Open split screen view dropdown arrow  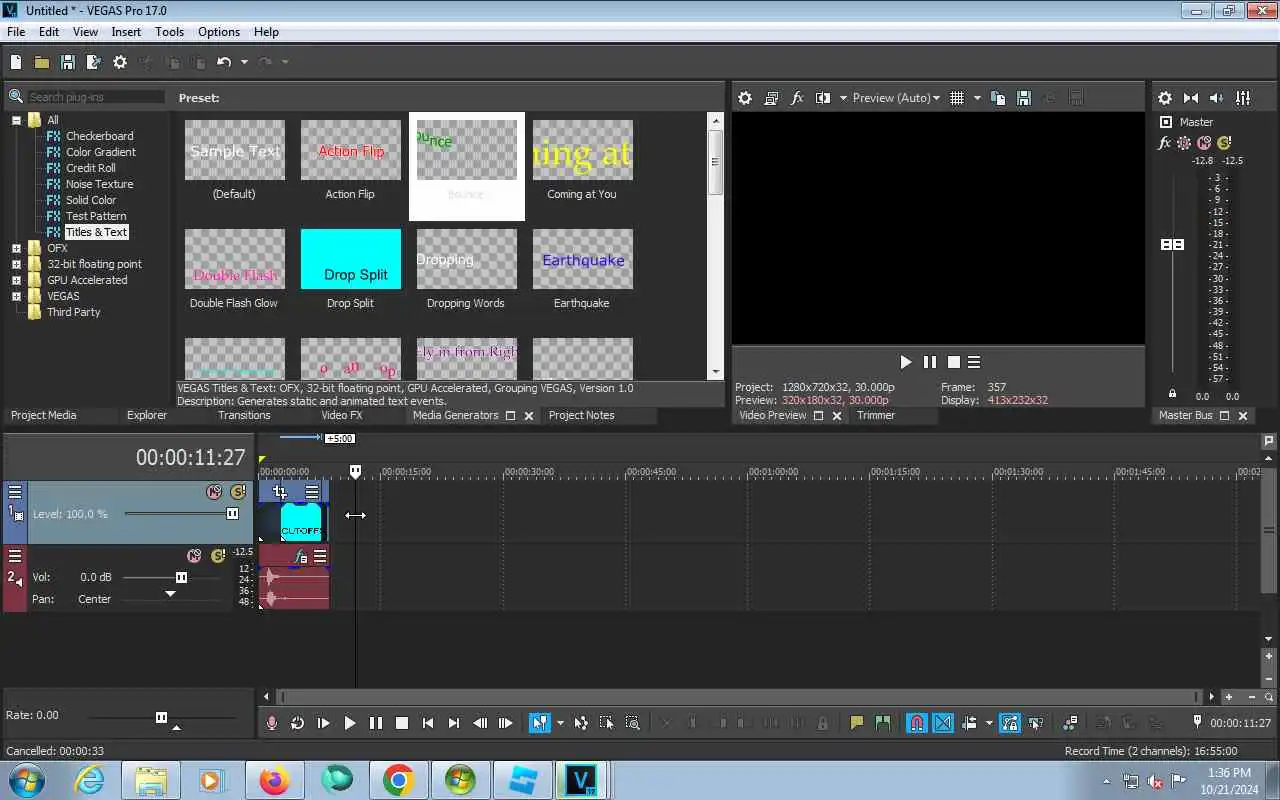pyautogui.click(x=843, y=97)
